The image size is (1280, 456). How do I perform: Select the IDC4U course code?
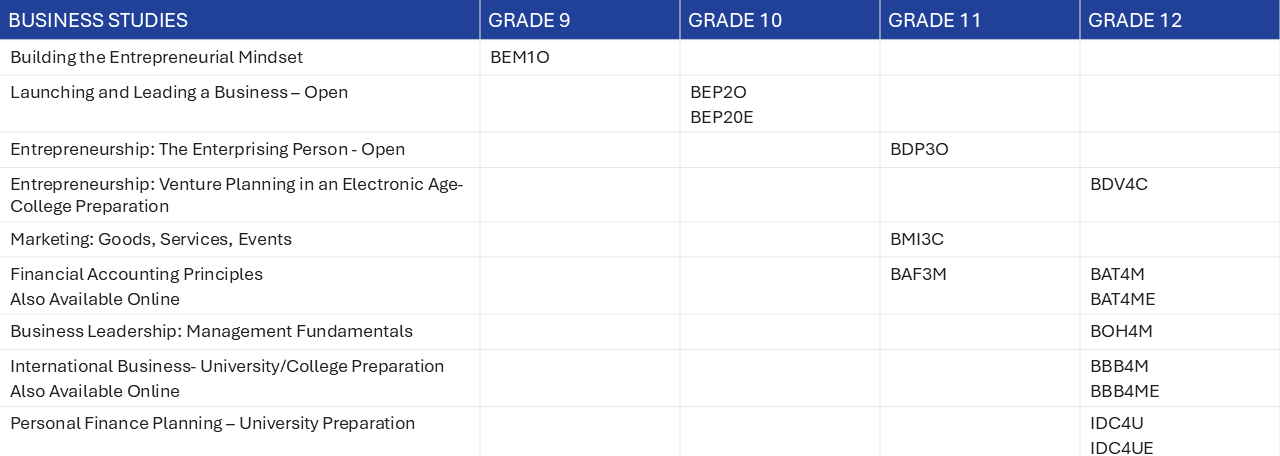(1116, 424)
